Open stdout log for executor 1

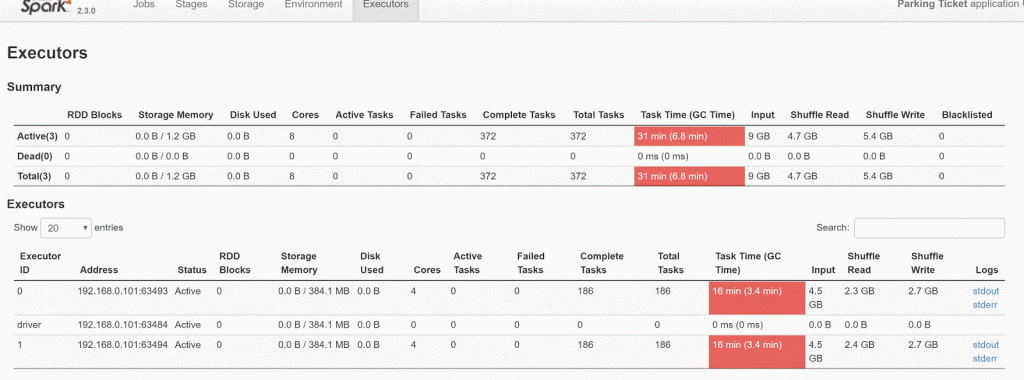(985, 344)
